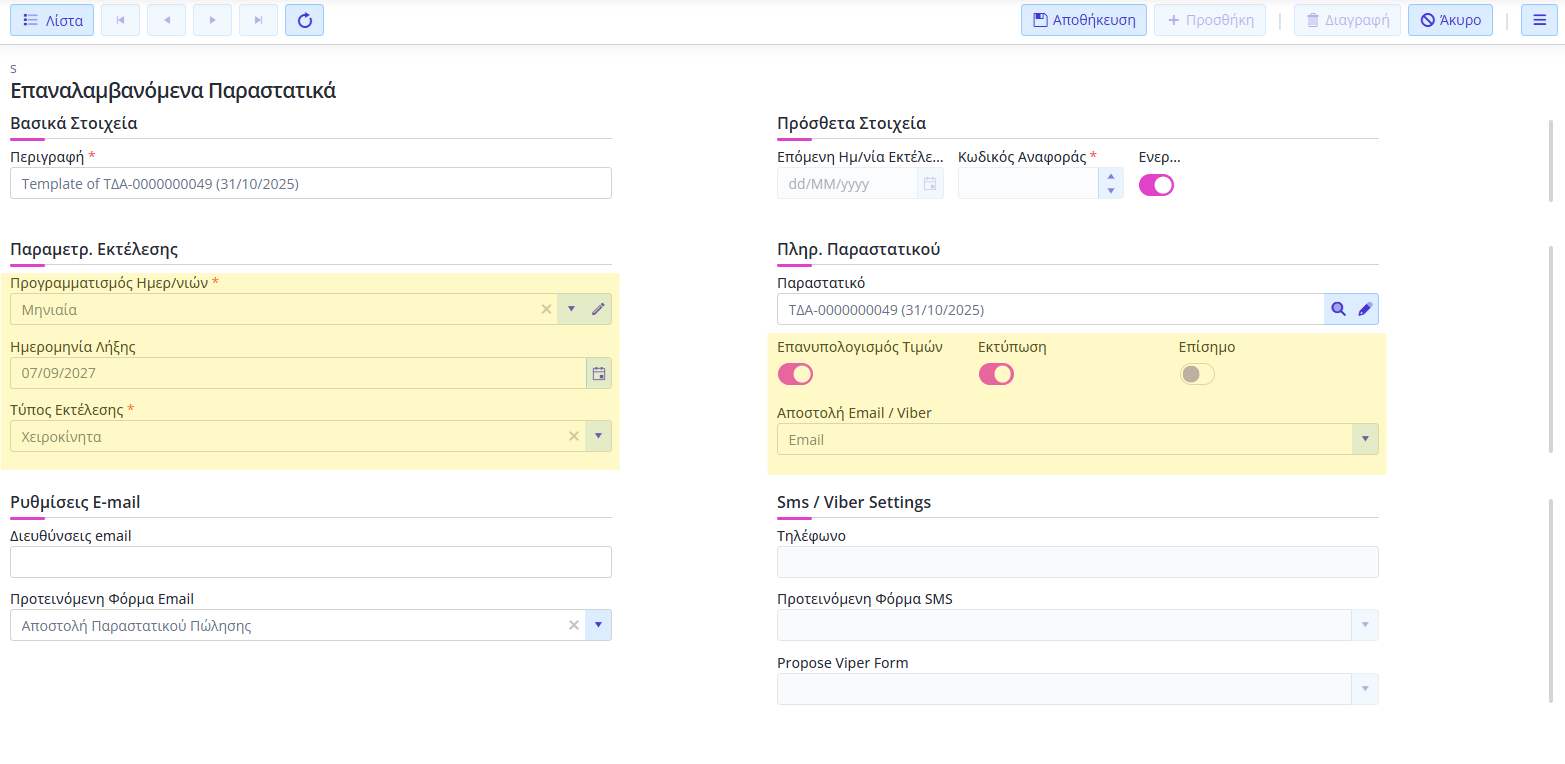Jump to the last record icon
The image size is (1565, 764).
(258, 20)
